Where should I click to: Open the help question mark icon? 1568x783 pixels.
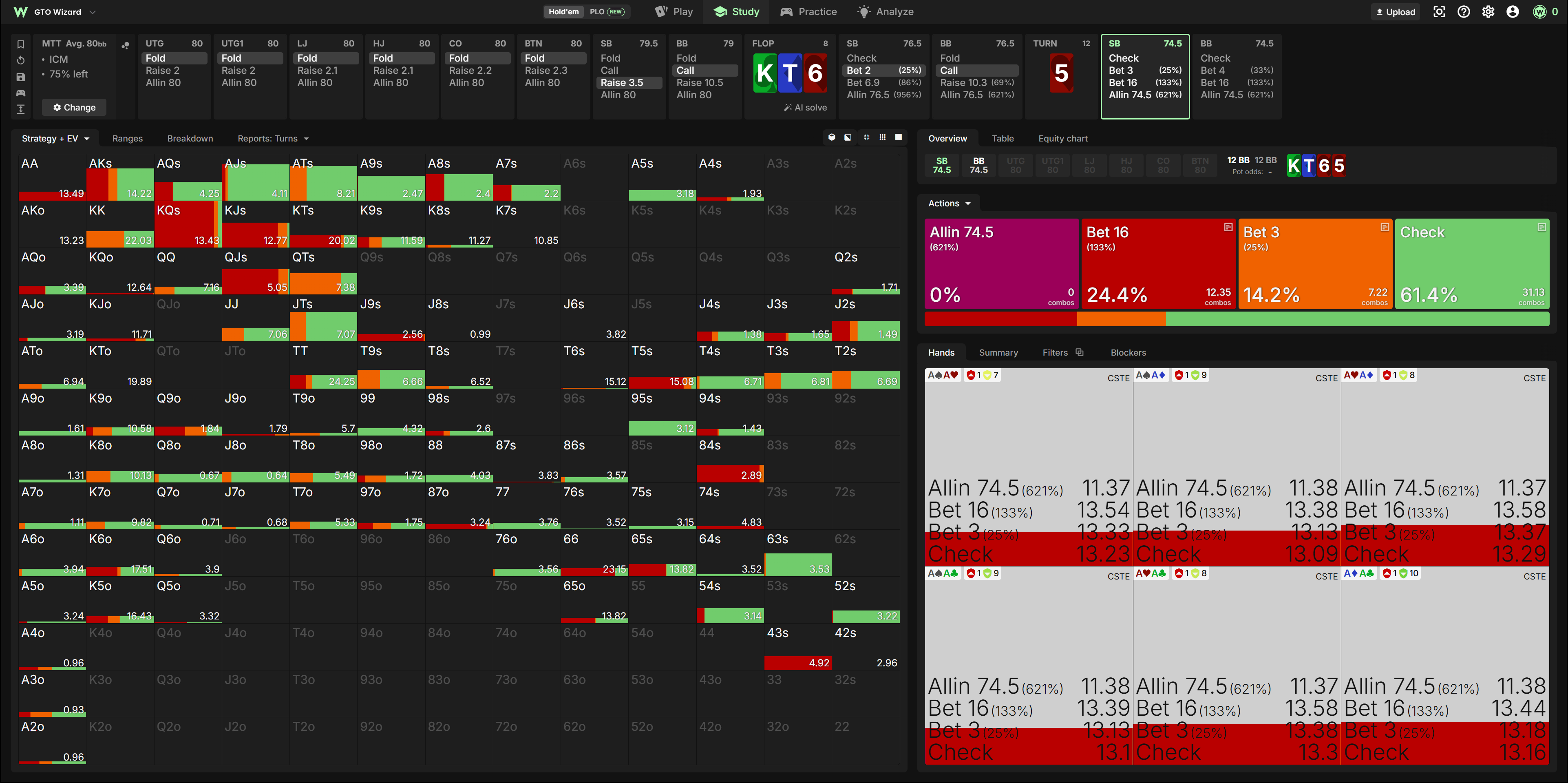(1464, 11)
